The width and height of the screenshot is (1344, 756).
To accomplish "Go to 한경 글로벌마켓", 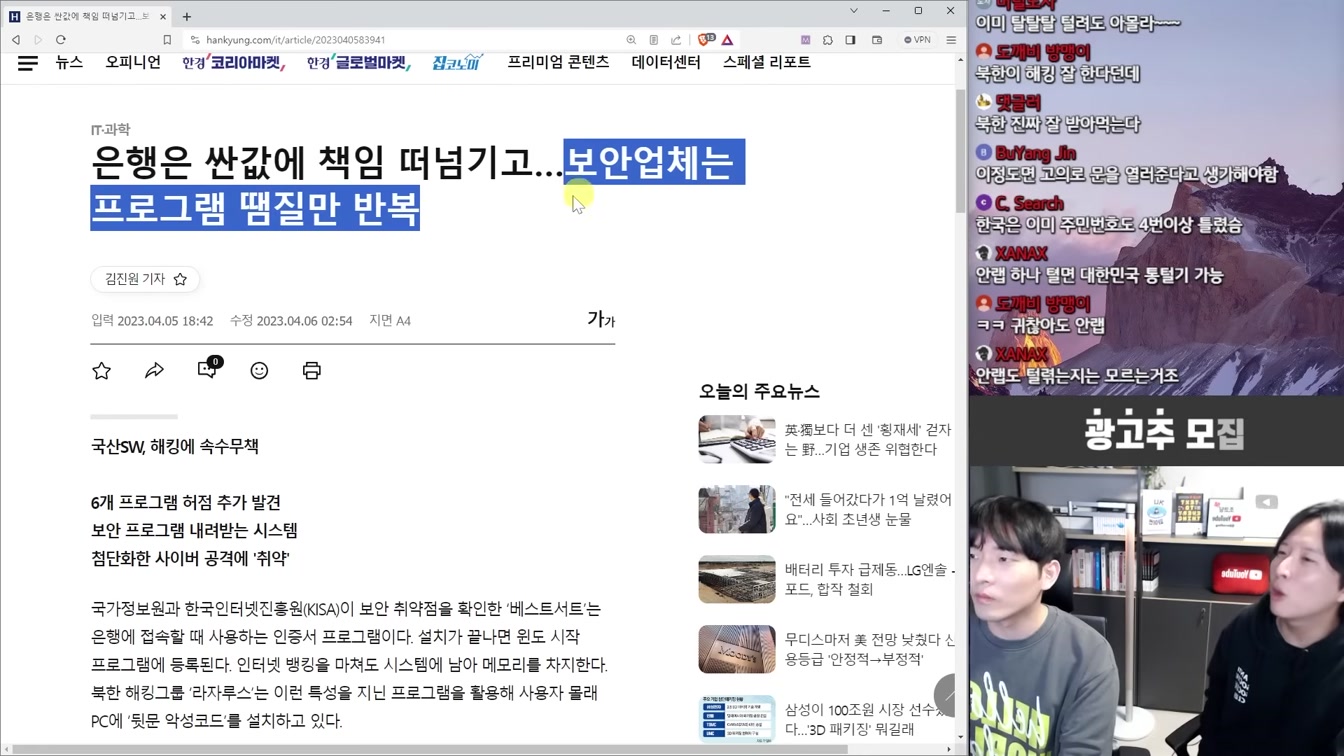I will [x=359, y=62].
